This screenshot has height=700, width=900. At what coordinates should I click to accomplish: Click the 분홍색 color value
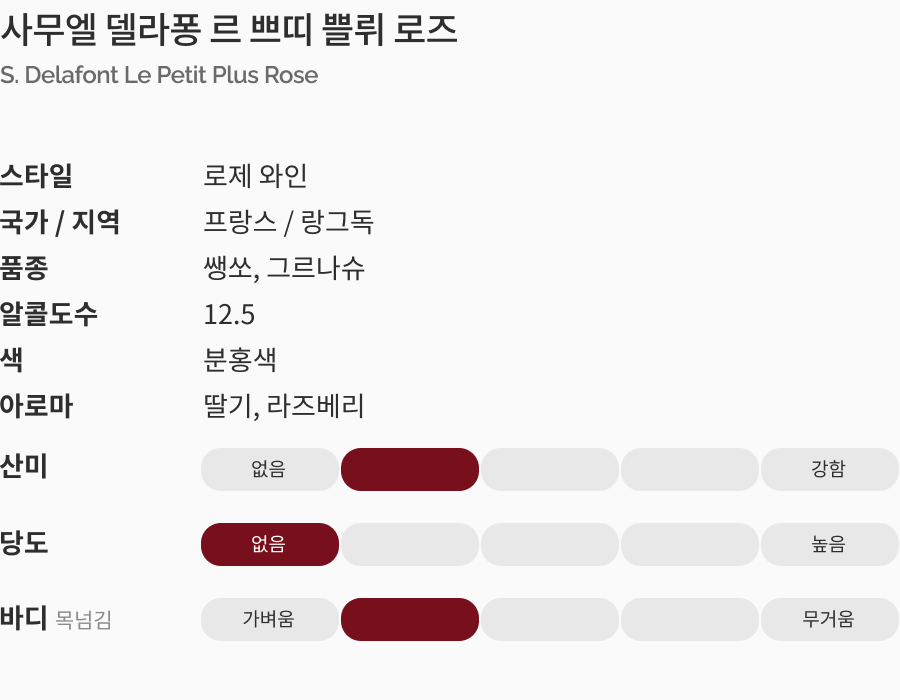tap(240, 360)
